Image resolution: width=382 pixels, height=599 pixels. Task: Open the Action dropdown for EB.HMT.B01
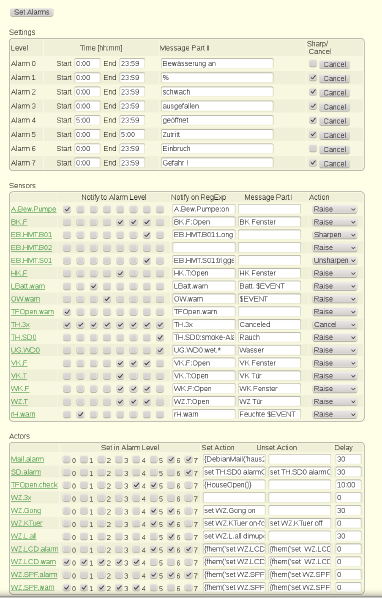[x=335, y=235]
